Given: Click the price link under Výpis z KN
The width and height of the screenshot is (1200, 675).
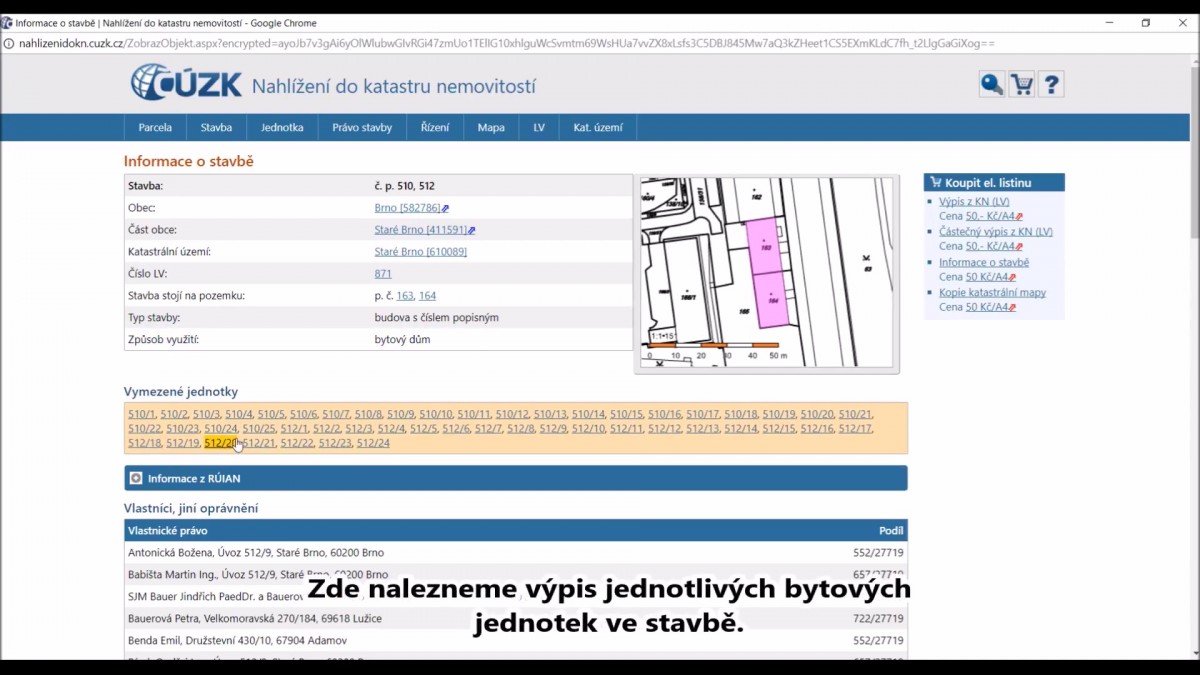Looking at the screenshot, I should tap(990, 216).
